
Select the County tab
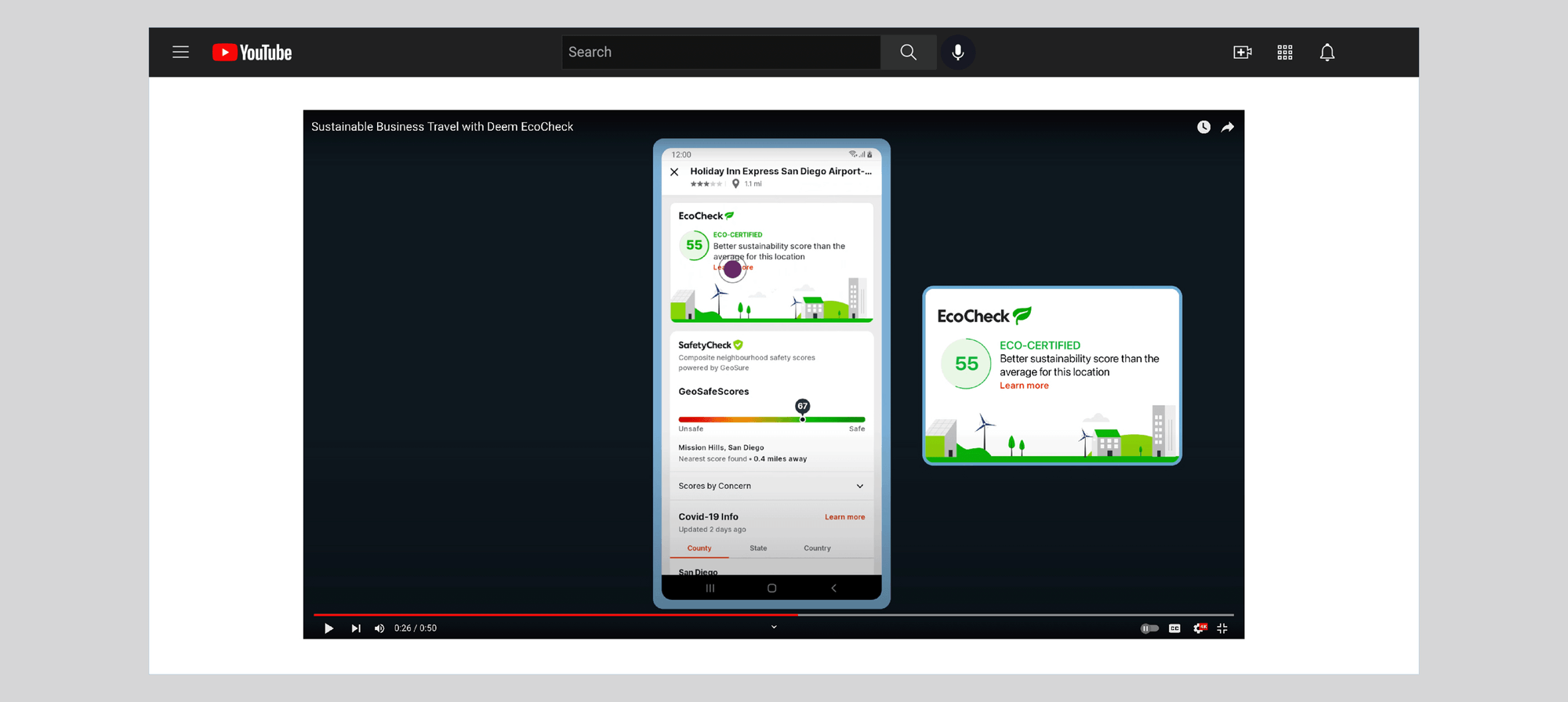click(699, 548)
